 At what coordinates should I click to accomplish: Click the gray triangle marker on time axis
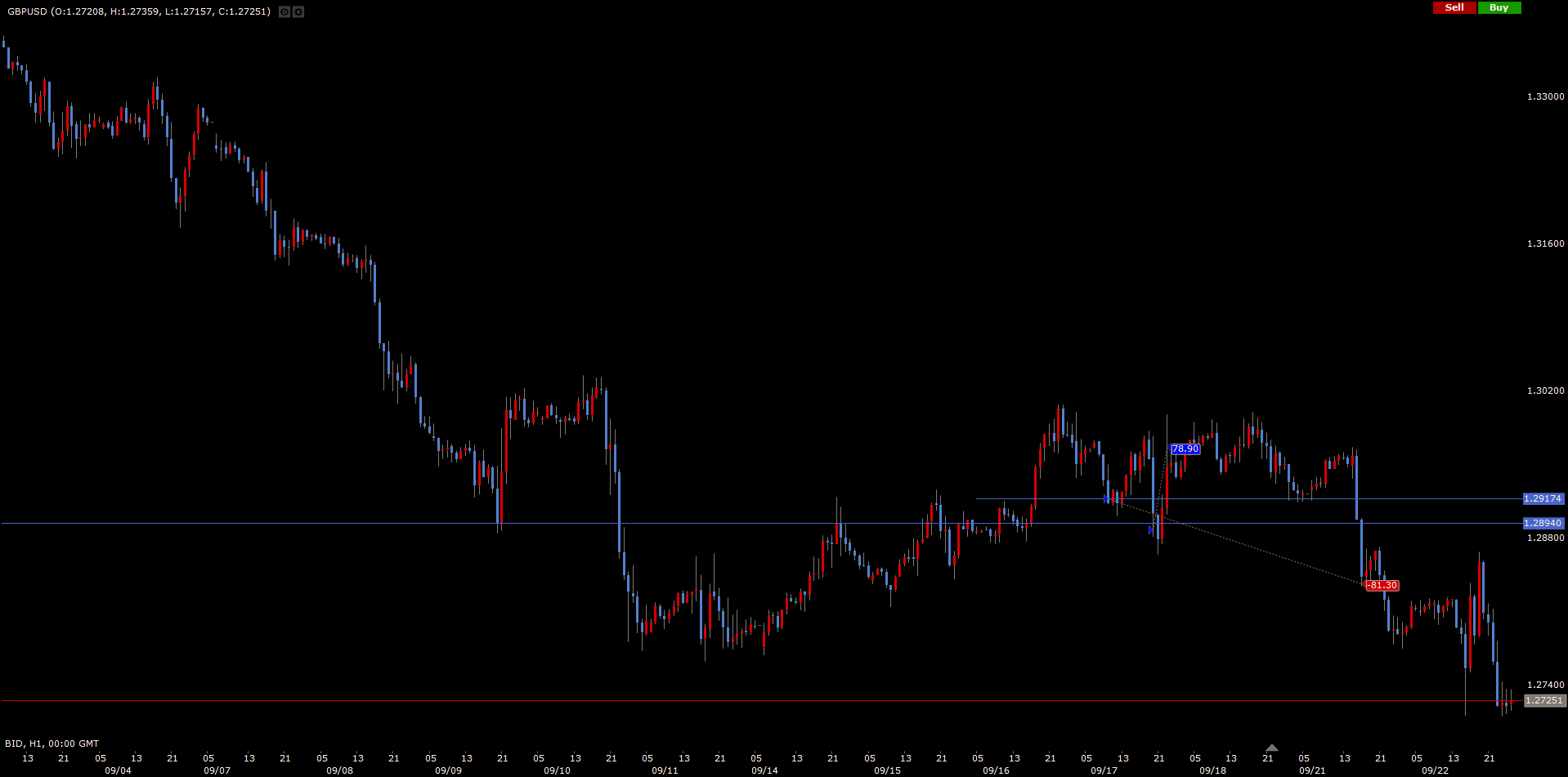[x=1271, y=748]
